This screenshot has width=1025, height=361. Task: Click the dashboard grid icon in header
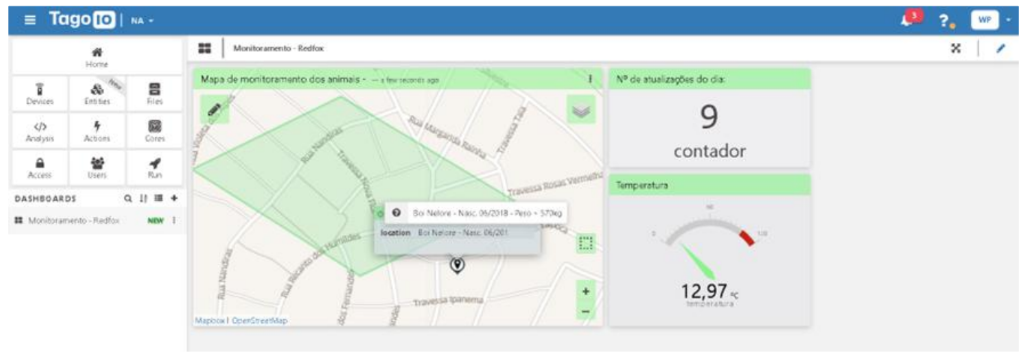[x=205, y=48]
